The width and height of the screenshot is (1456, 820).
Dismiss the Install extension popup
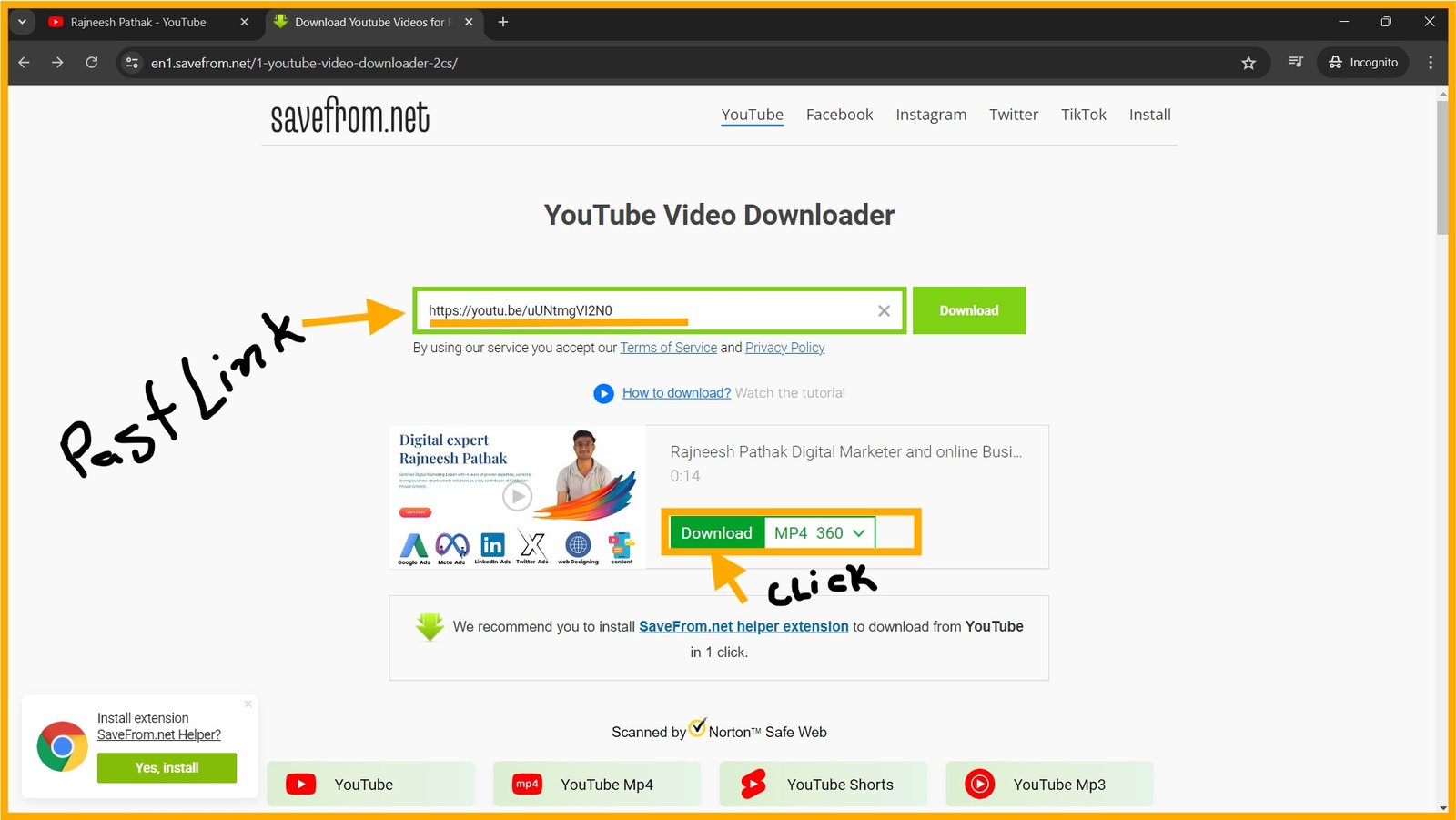point(248,704)
